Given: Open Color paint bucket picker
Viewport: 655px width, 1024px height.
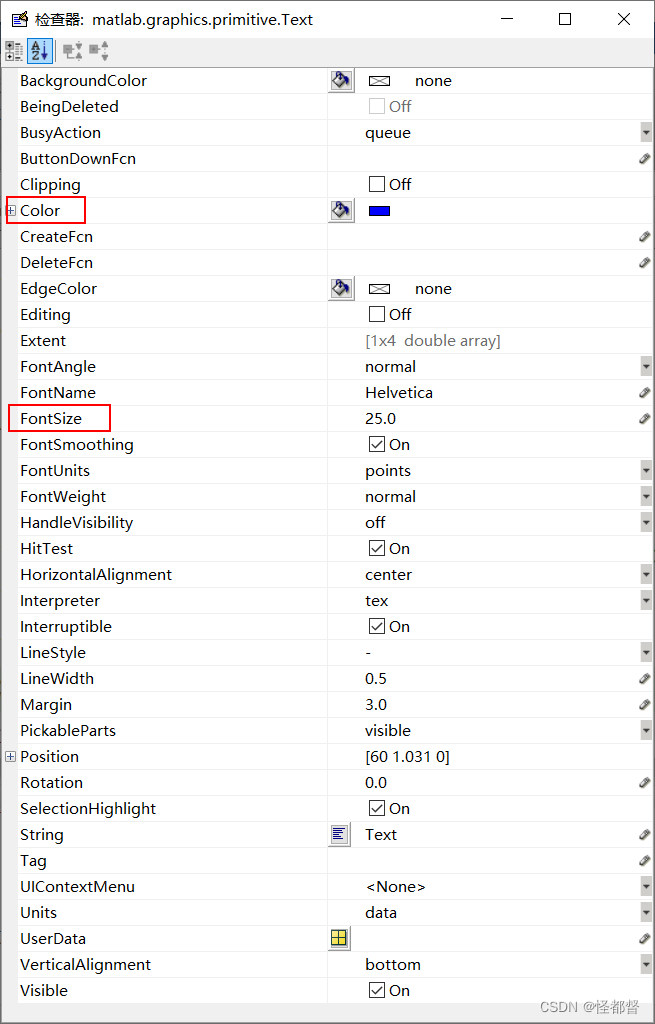Looking at the screenshot, I should click(341, 210).
